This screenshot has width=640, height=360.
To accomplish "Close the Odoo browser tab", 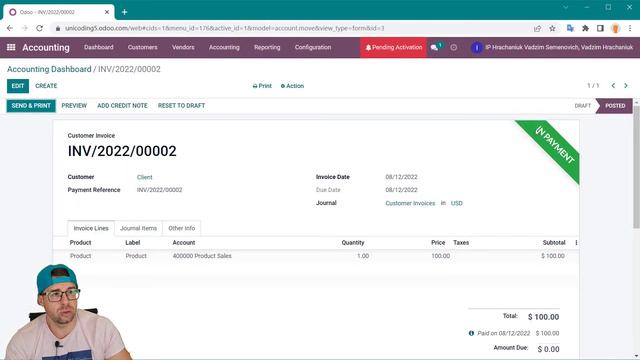I will (107, 12).
